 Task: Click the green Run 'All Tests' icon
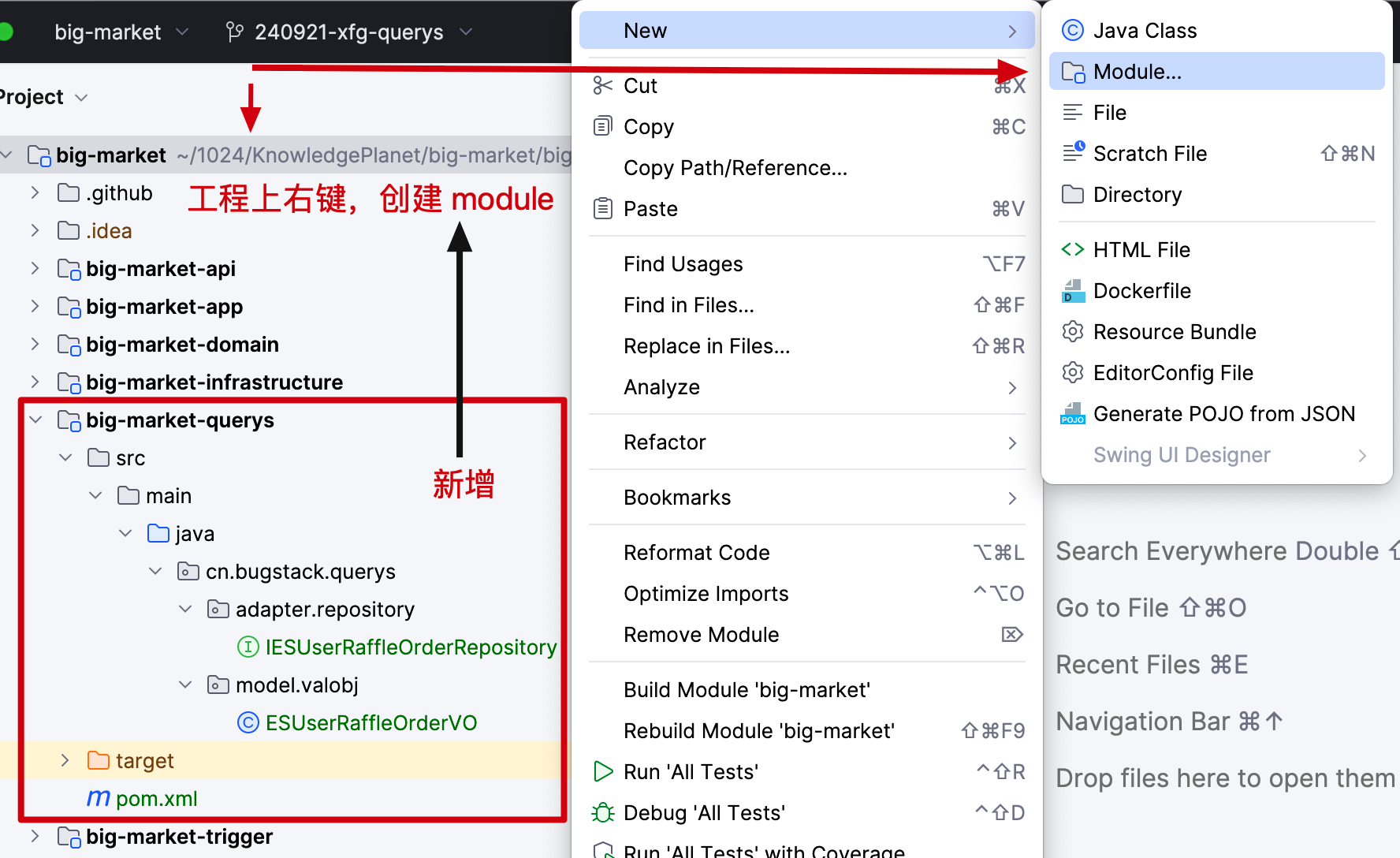pos(603,772)
